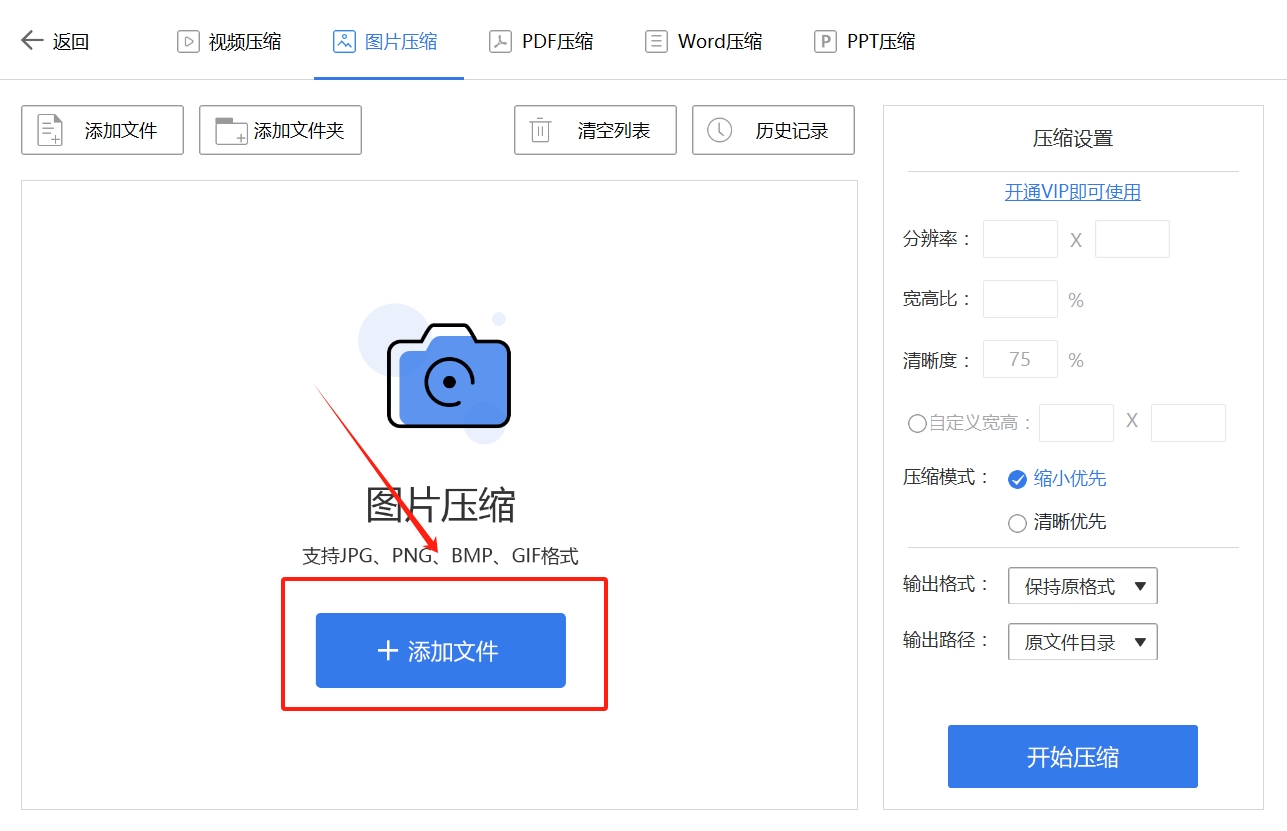Click the second 分辨率 height field
Screen dimensions: 1287x831
tap(1132, 239)
